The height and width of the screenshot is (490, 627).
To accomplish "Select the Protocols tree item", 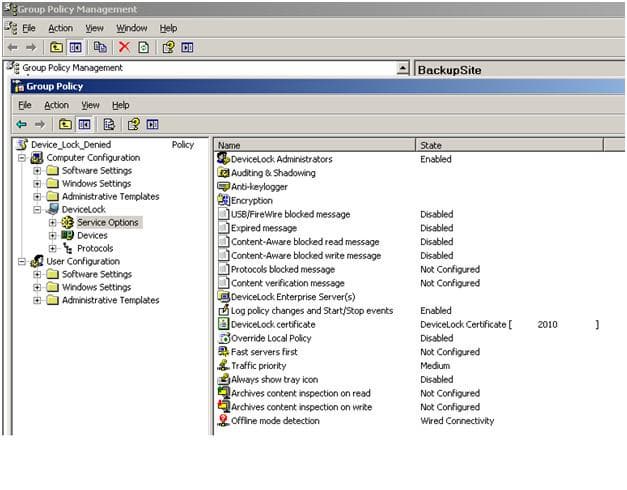I will (x=95, y=248).
